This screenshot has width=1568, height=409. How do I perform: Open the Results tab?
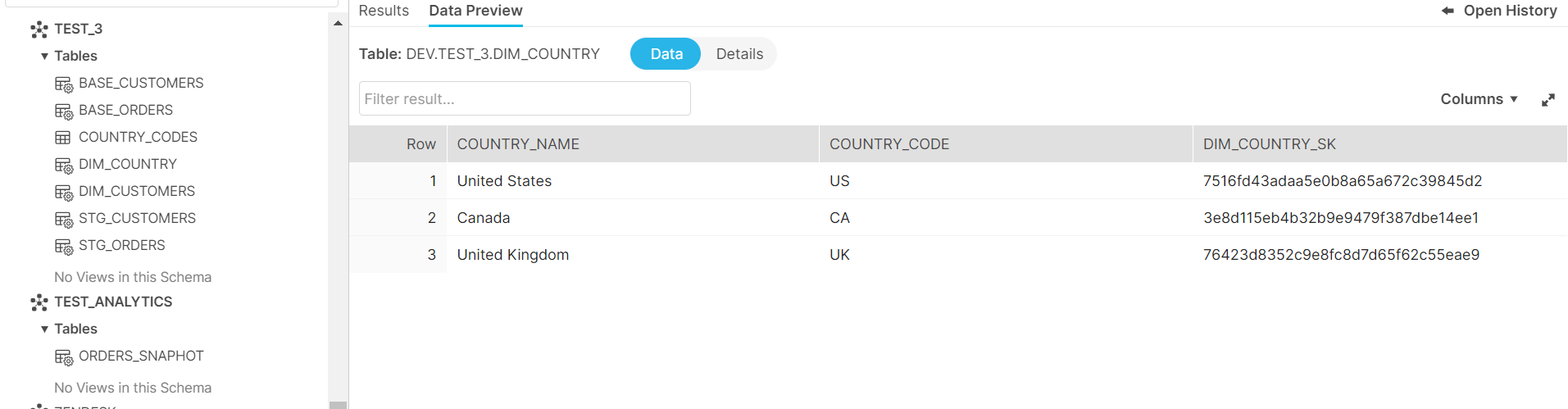click(384, 11)
